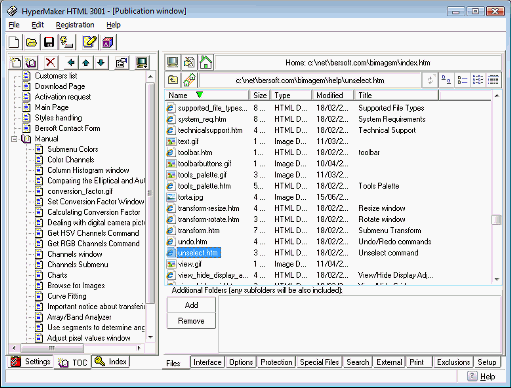Select Customers list in TOC tree
The image size is (511, 388).
coord(56,76)
